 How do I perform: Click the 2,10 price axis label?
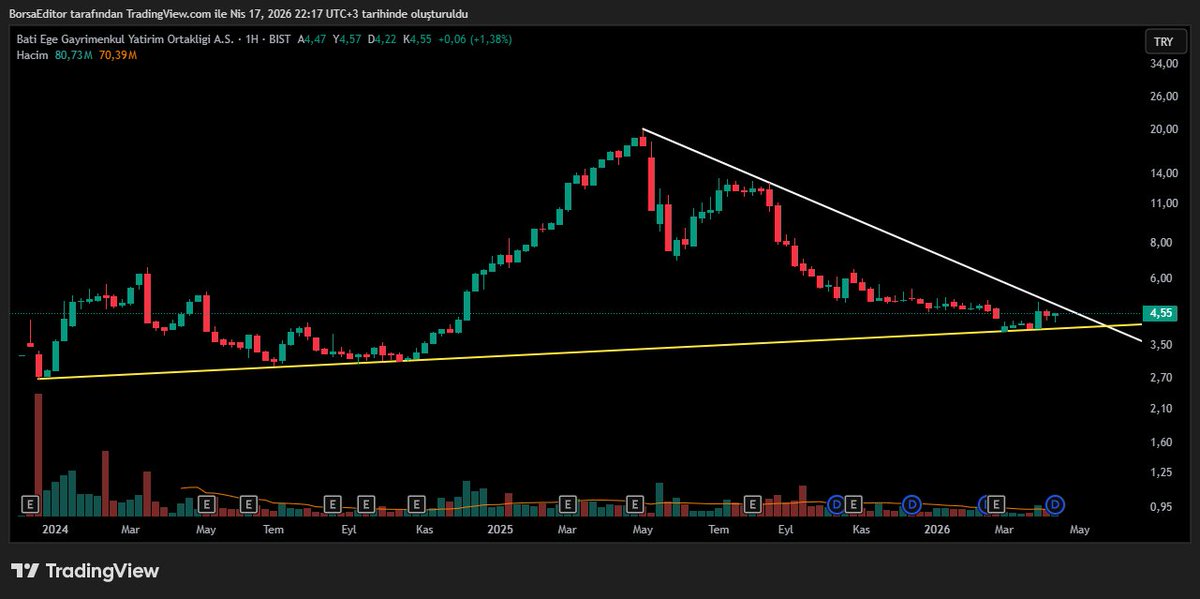click(x=1163, y=409)
